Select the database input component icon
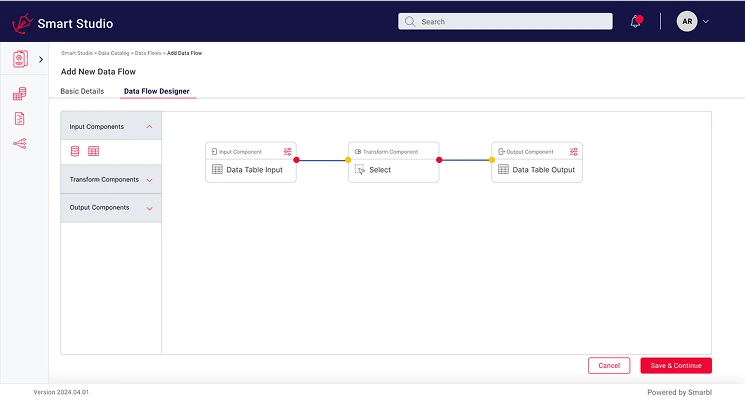The width and height of the screenshot is (745, 401). point(75,151)
